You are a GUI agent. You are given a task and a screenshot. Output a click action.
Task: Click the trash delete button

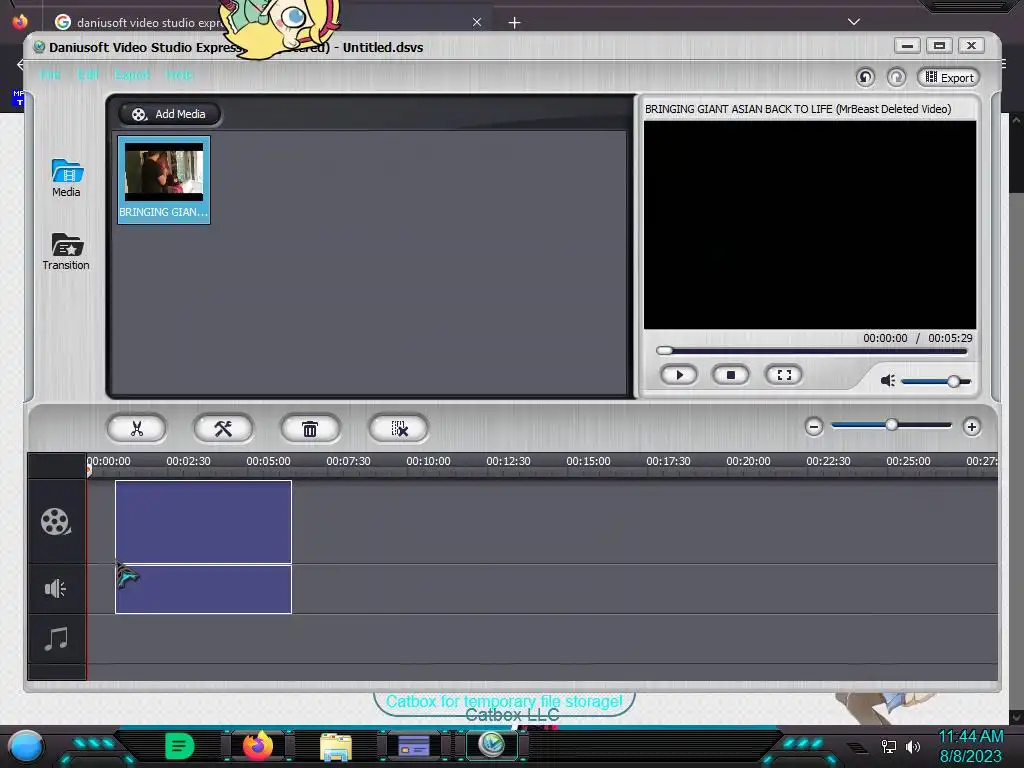(x=310, y=428)
